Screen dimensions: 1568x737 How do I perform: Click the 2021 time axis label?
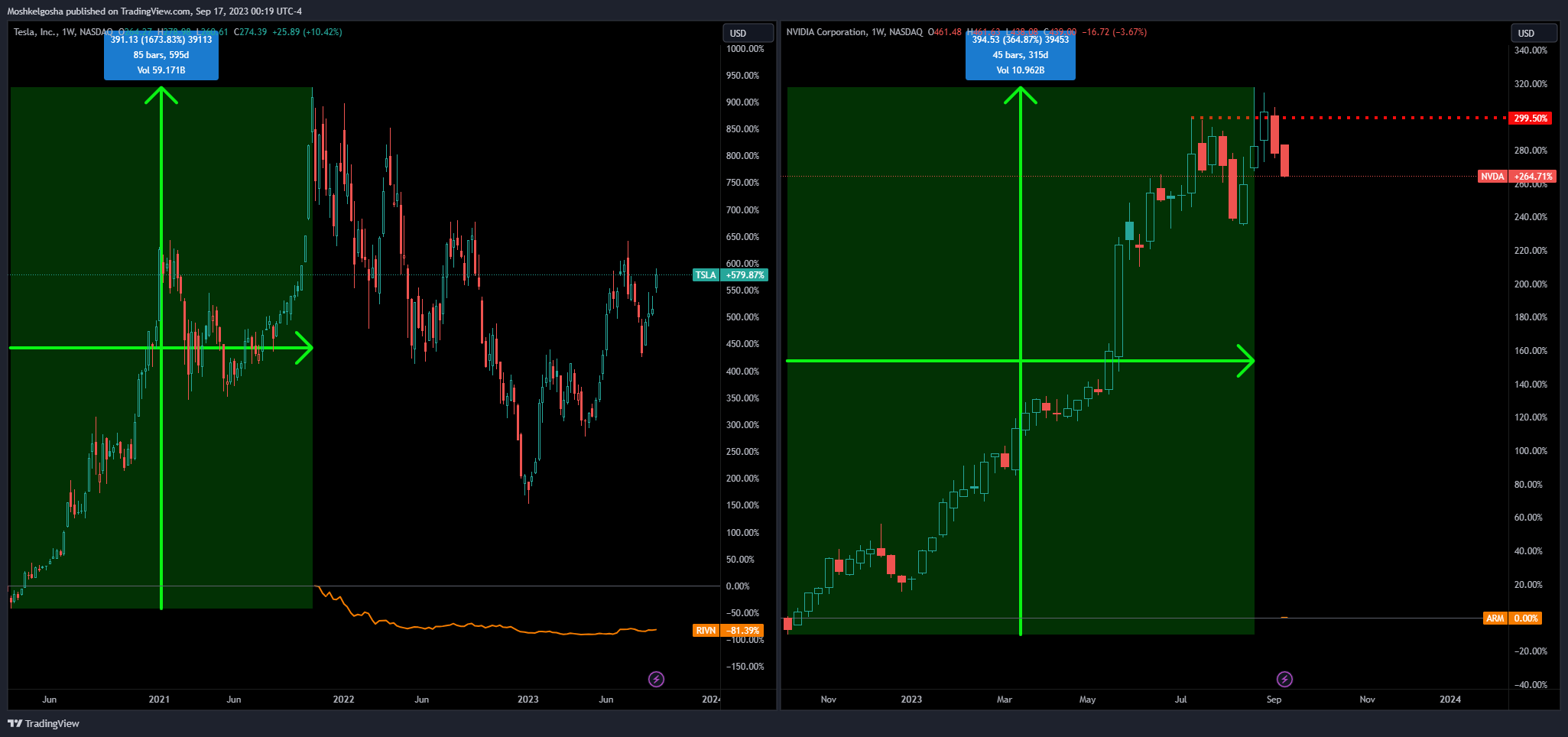pyautogui.click(x=159, y=700)
